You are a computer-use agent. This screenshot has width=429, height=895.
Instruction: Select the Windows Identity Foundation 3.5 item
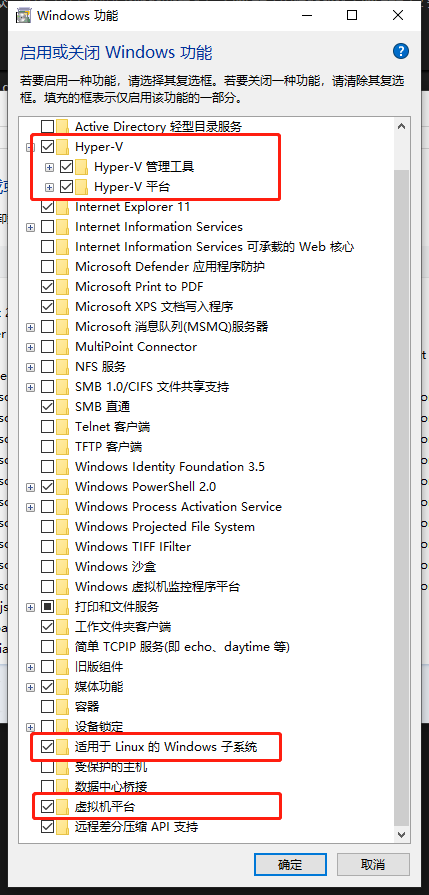click(x=170, y=467)
